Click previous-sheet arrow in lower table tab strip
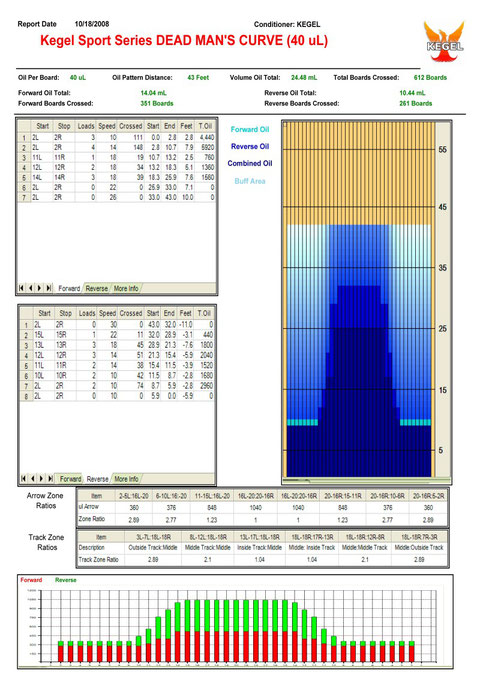Image resolution: width=480 pixels, height=688 pixels. coord(32,478)
